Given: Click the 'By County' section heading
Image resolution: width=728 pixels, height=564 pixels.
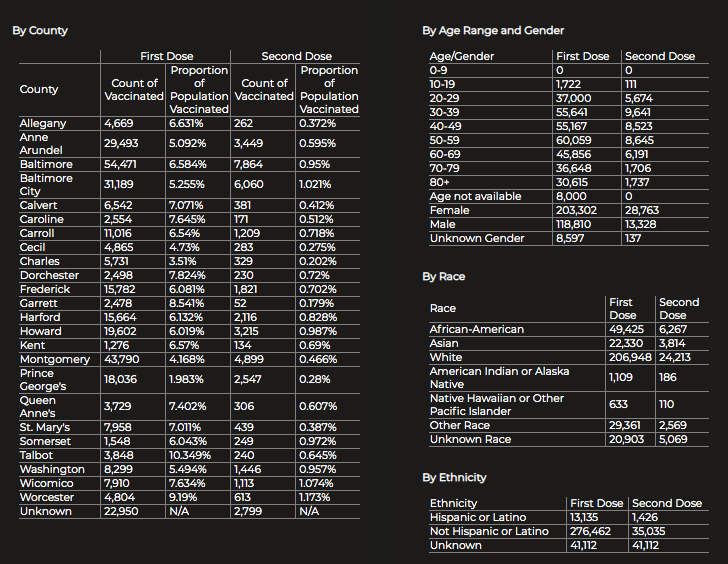Looking at the screenshot, I should (x=40, y=31).
